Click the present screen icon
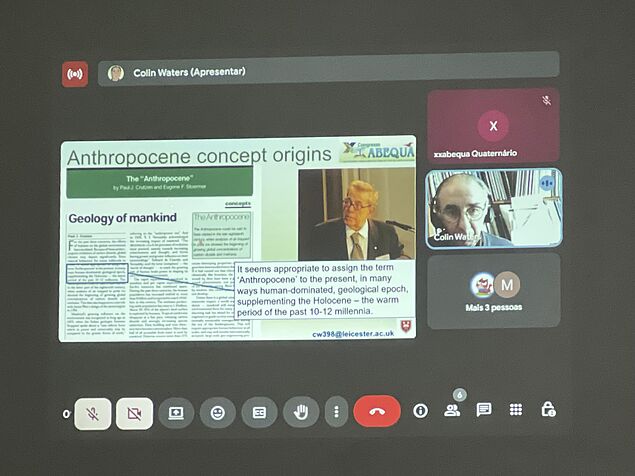 pos(176,412)
